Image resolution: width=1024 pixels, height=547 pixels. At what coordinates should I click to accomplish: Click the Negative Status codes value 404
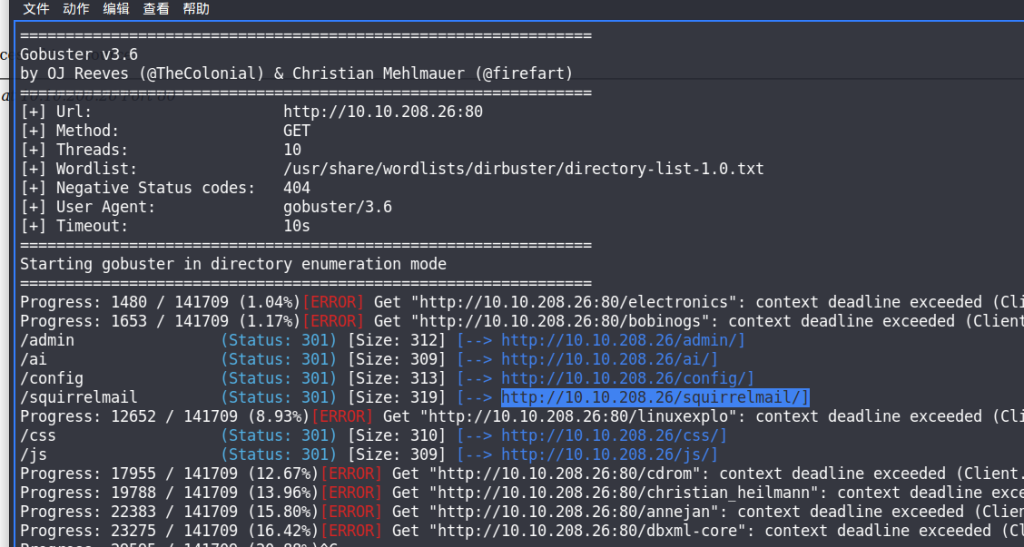(296, 188)
